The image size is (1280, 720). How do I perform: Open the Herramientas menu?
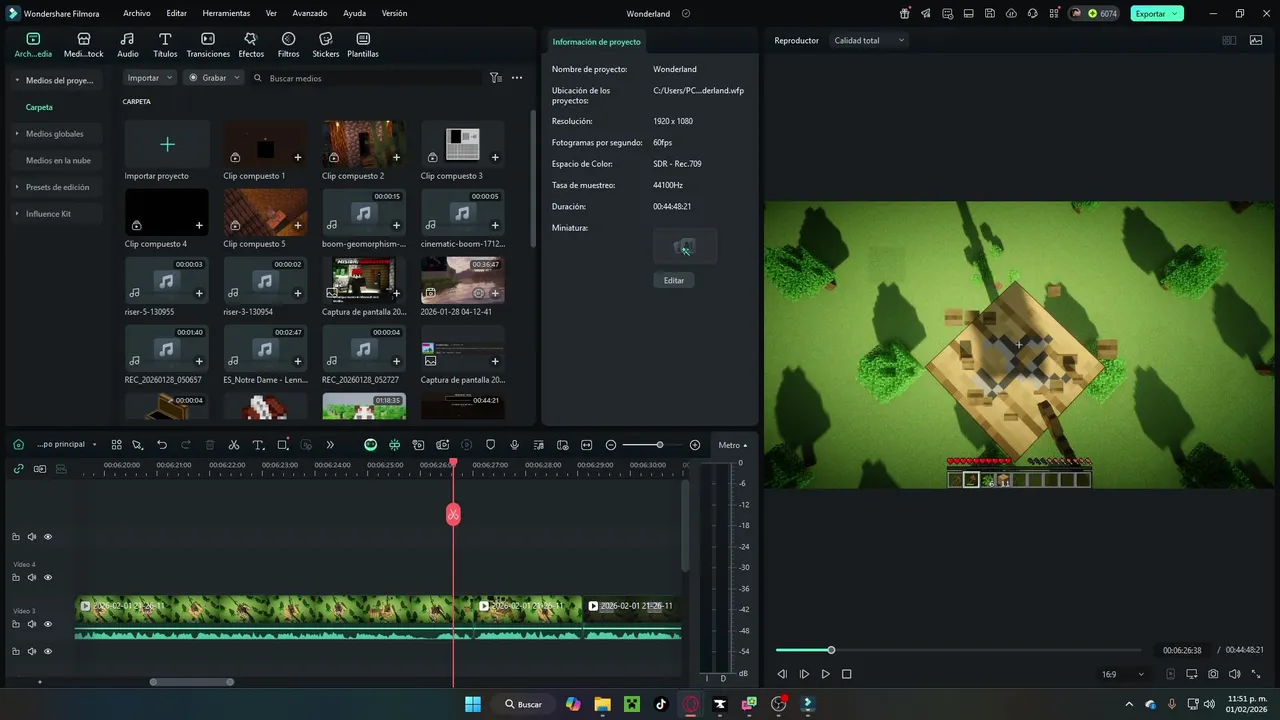tap(226, 13)
